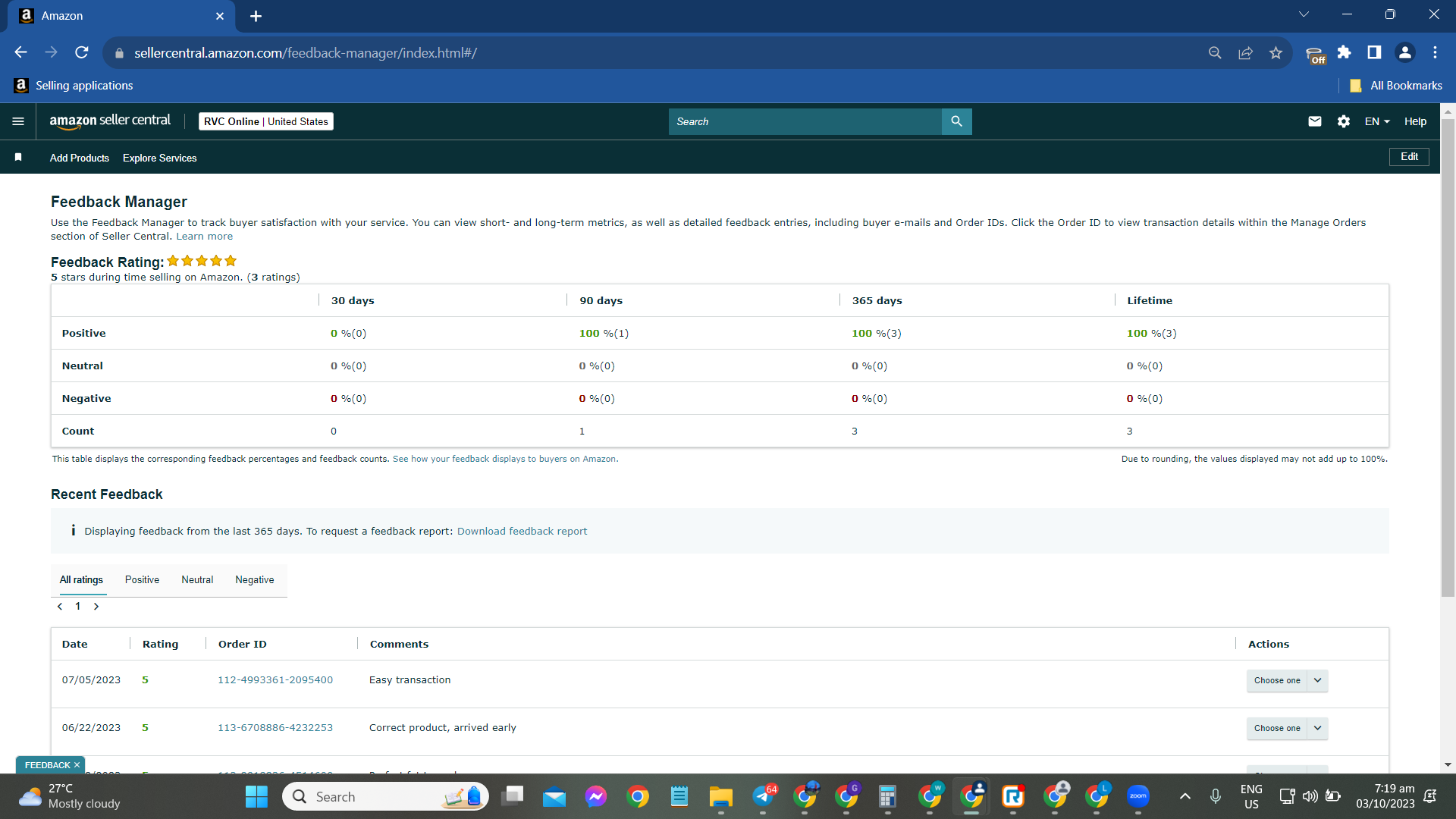Open the Chrome extensions puzzle icon
The image size is (1456, 819).
click(x=1344, y=52)
